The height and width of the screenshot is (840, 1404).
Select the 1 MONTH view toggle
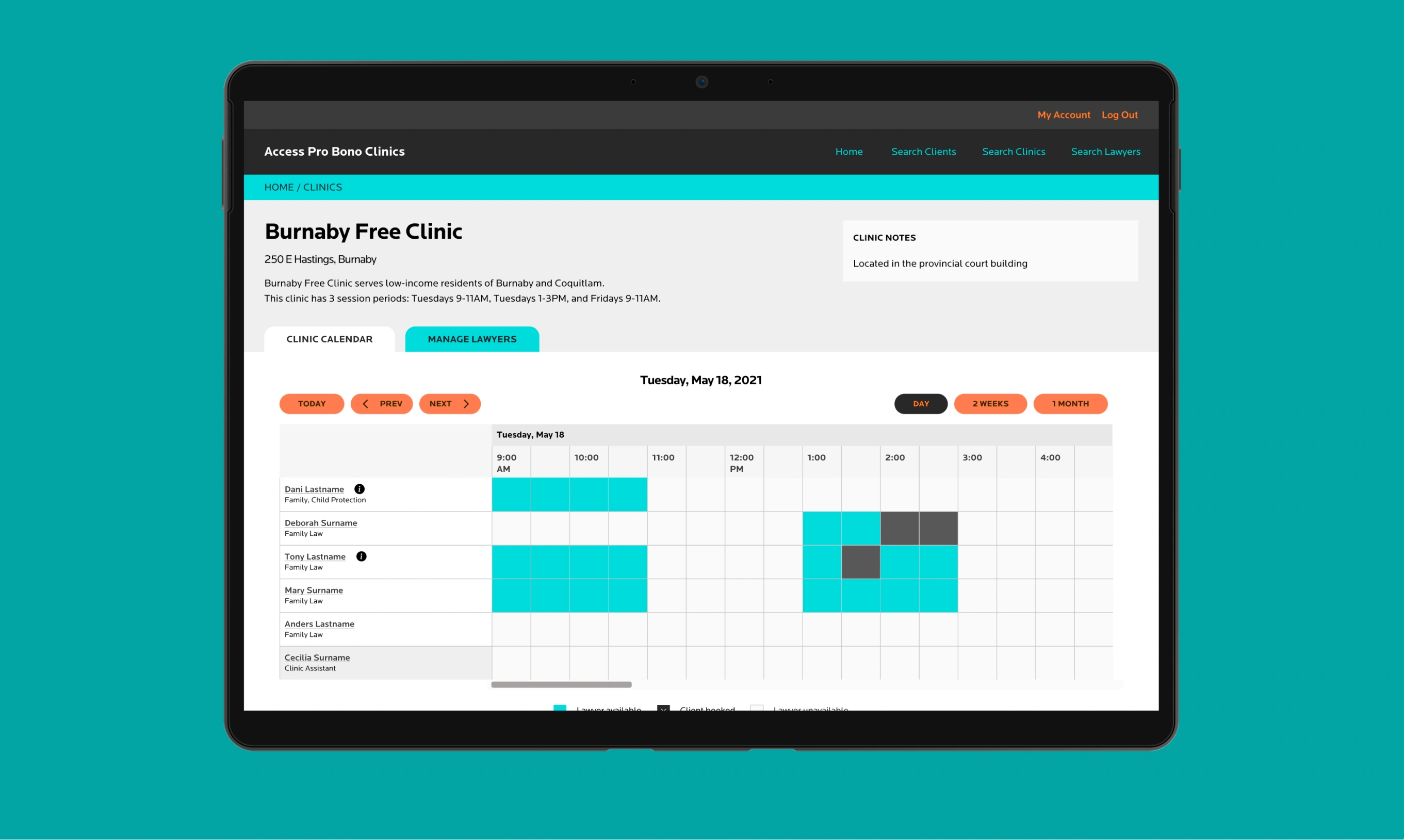pos(1070,404)
